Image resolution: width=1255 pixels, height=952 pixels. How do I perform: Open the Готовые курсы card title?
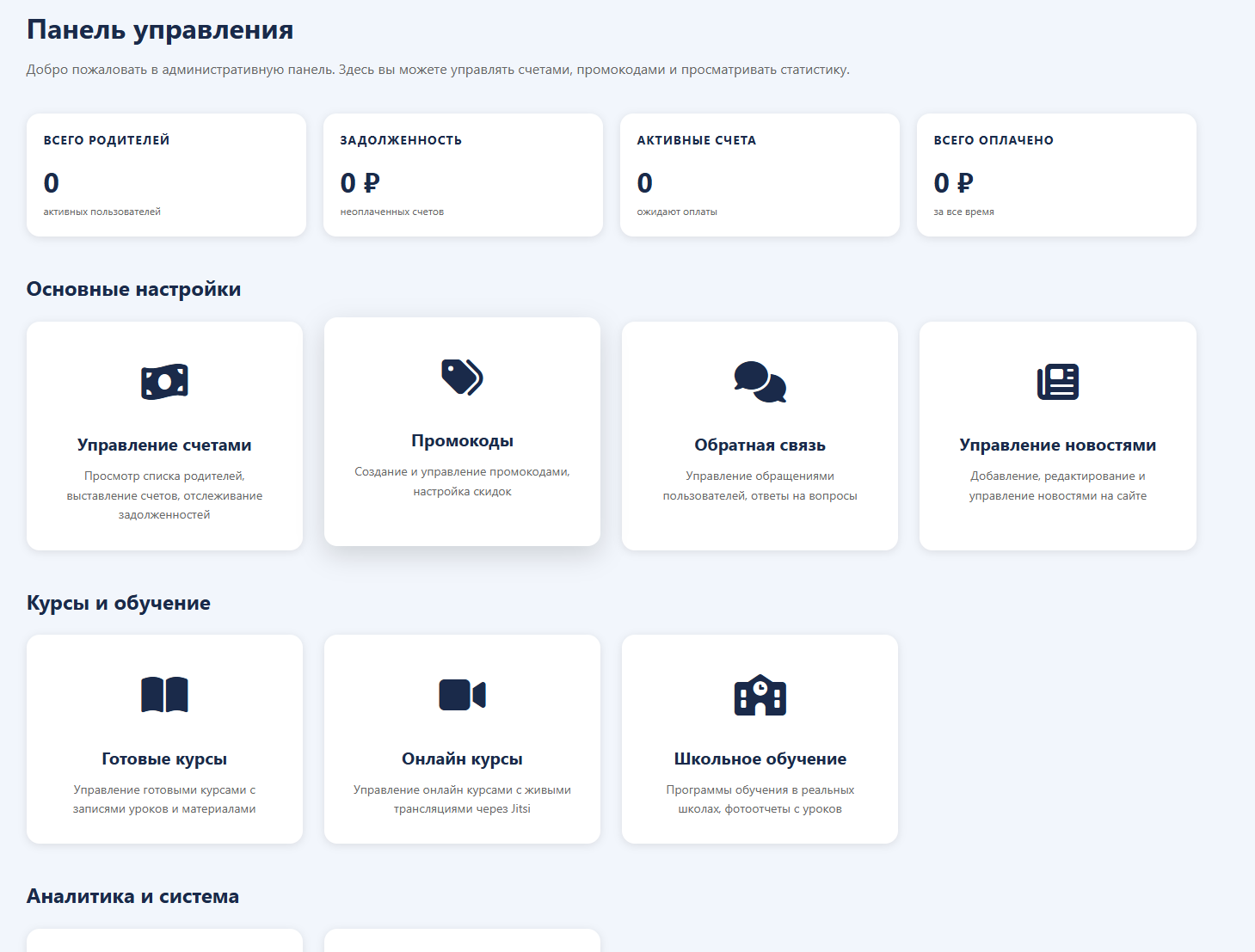[x=164, y=759]
